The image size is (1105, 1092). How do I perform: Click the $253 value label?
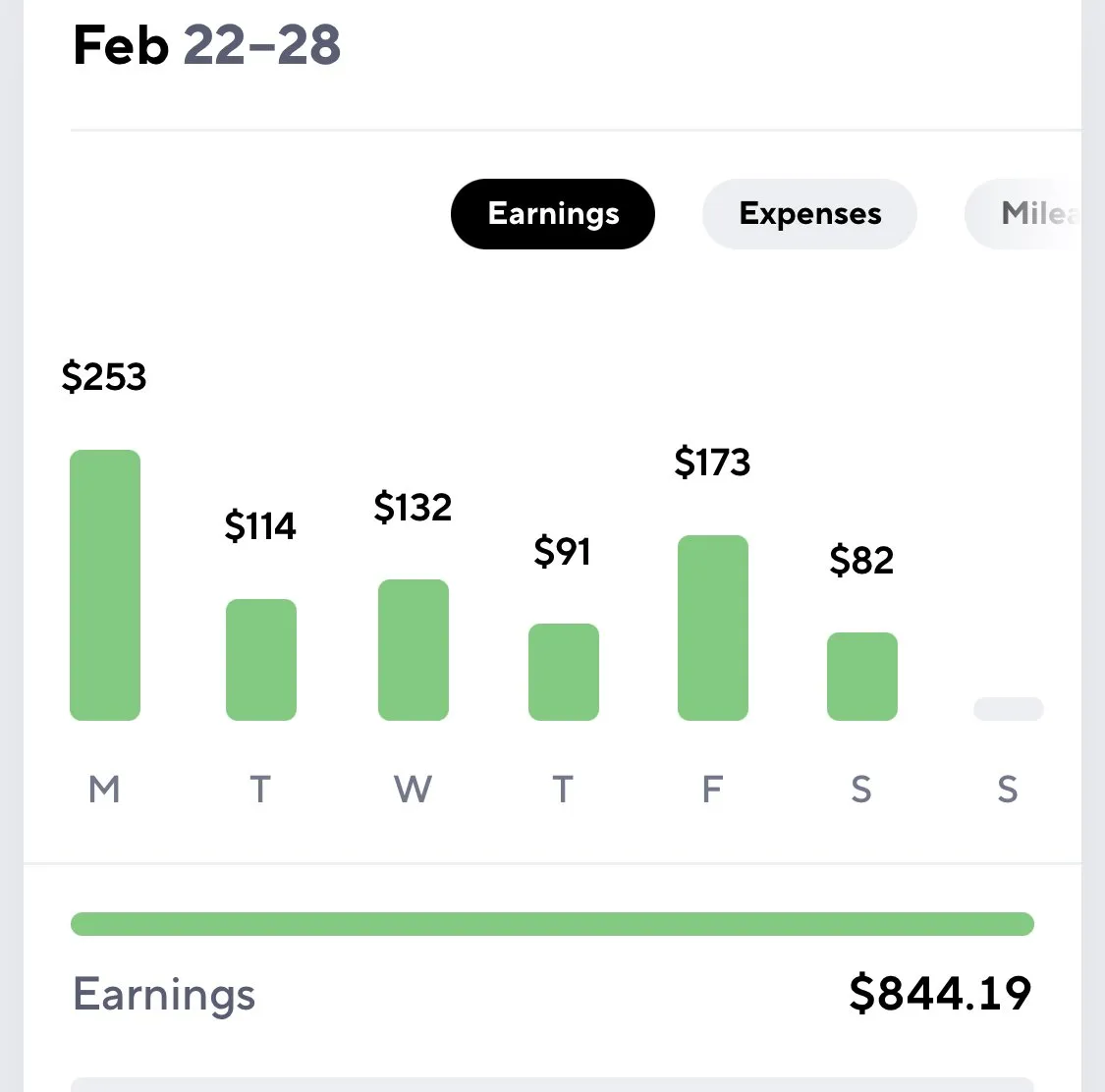click(x=104, y=376)
